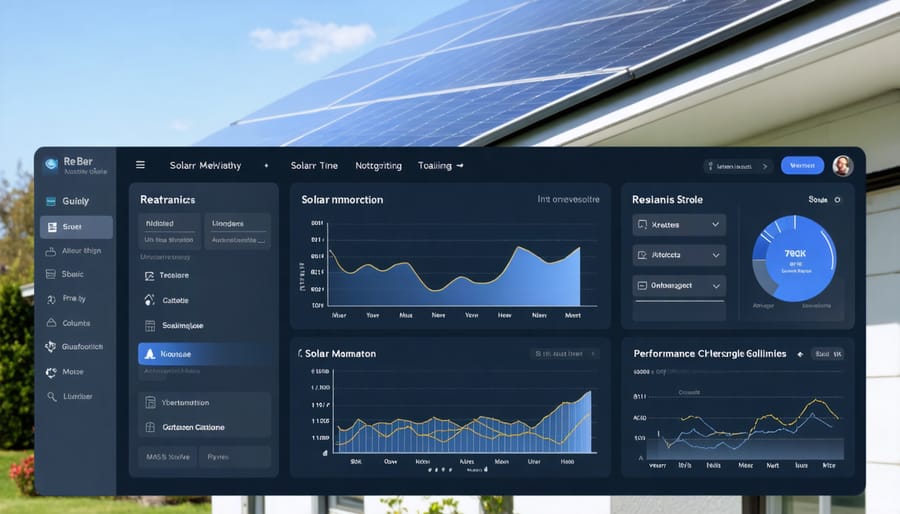Click the icon on highlighted Nouroae row
Viewport: 900px width, 514px height.
coord(150,354)
